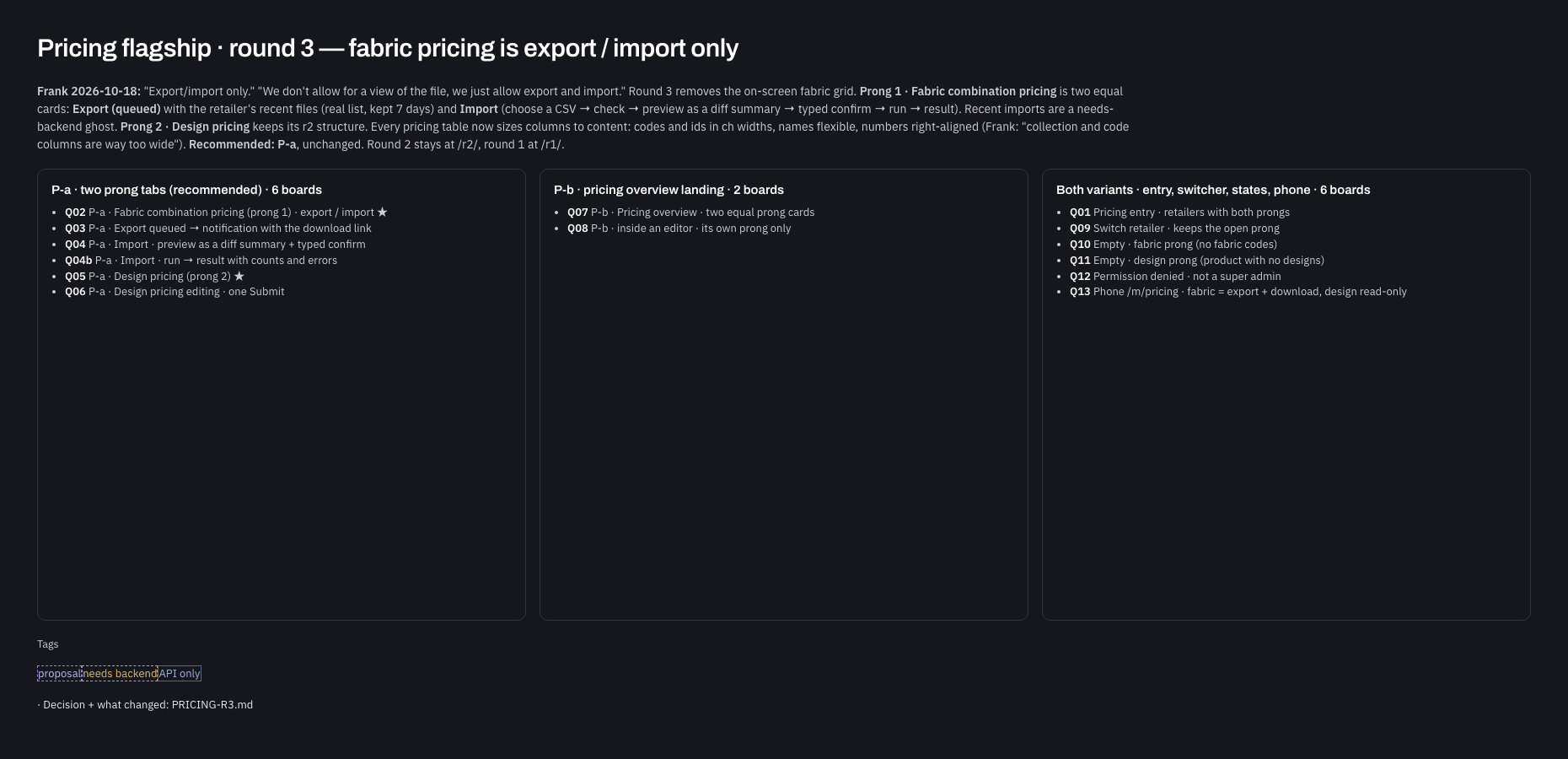Open Q01 Pricing entry board
The height and width of the screenshot is (759, 1568).
(x=1179, y=213)
